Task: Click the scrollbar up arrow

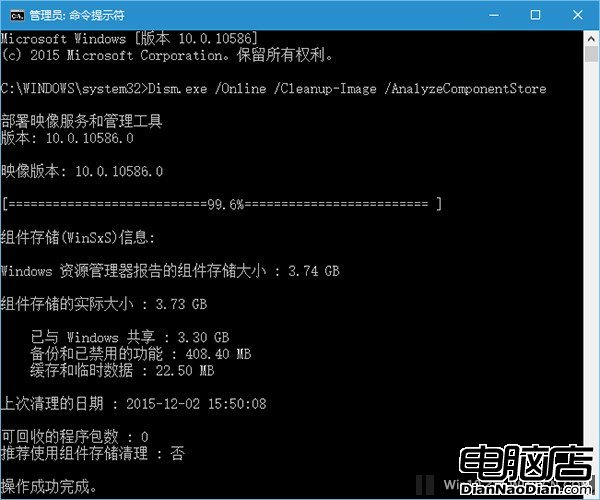Action: point(591,39)
